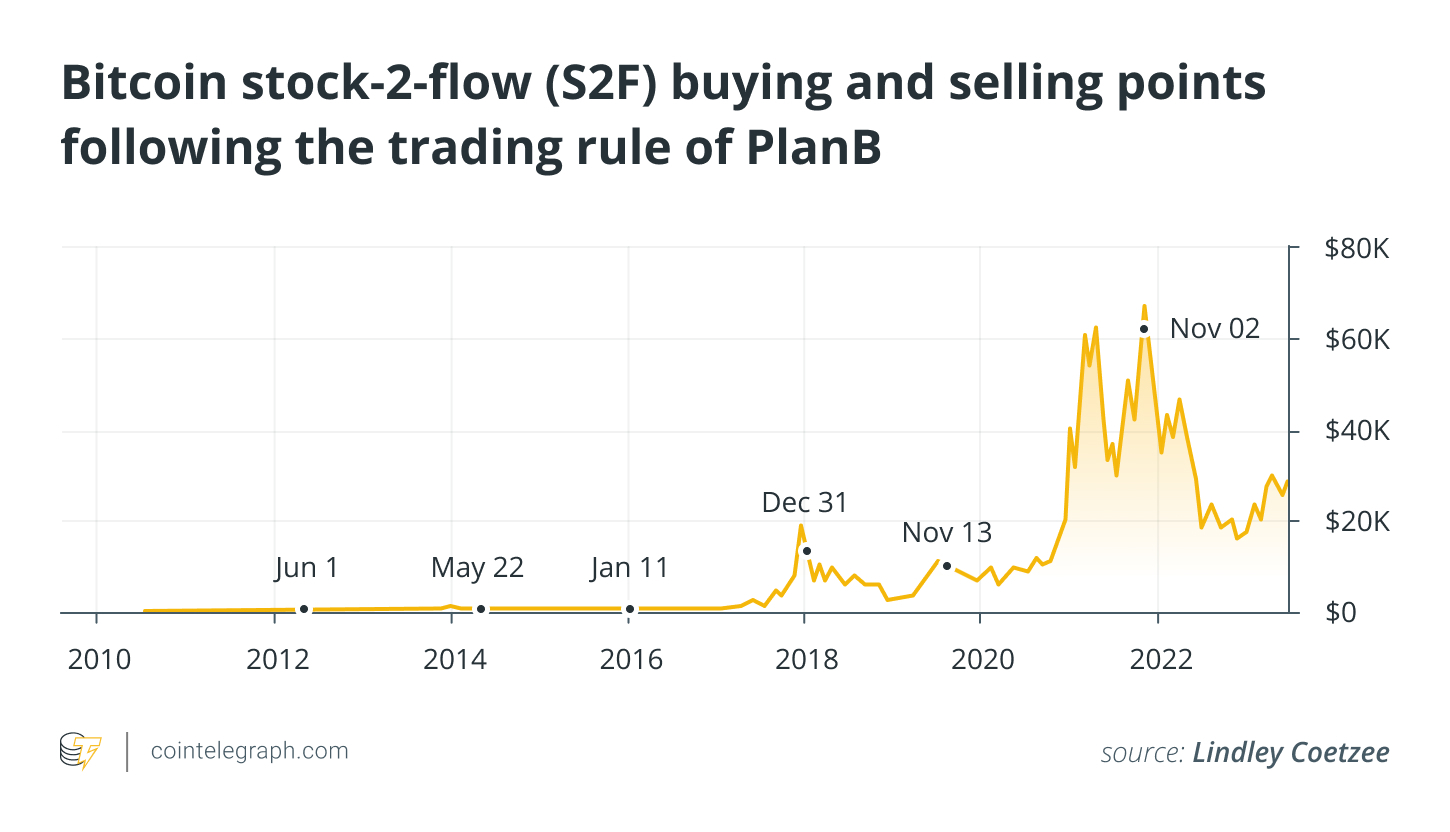1450x832 pixels.
Task: Click the 2018 x-axis label
Action: pyautogui.click(x=805, y=660)
